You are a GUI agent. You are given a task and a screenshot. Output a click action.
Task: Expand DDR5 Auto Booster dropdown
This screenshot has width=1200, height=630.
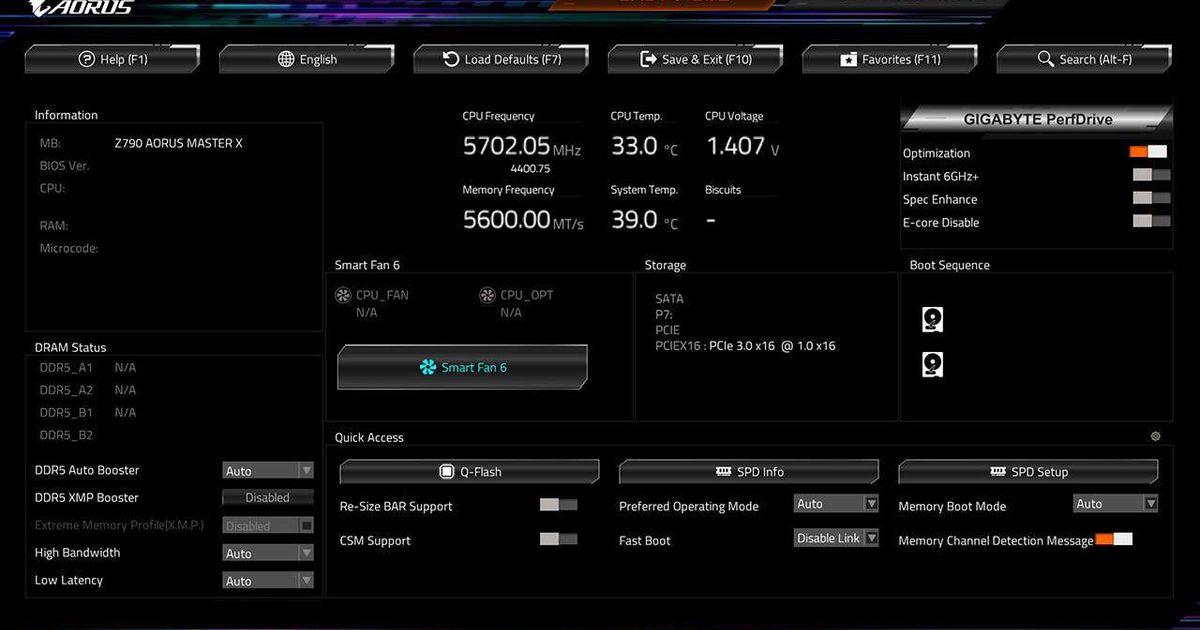tap(267, 470)
